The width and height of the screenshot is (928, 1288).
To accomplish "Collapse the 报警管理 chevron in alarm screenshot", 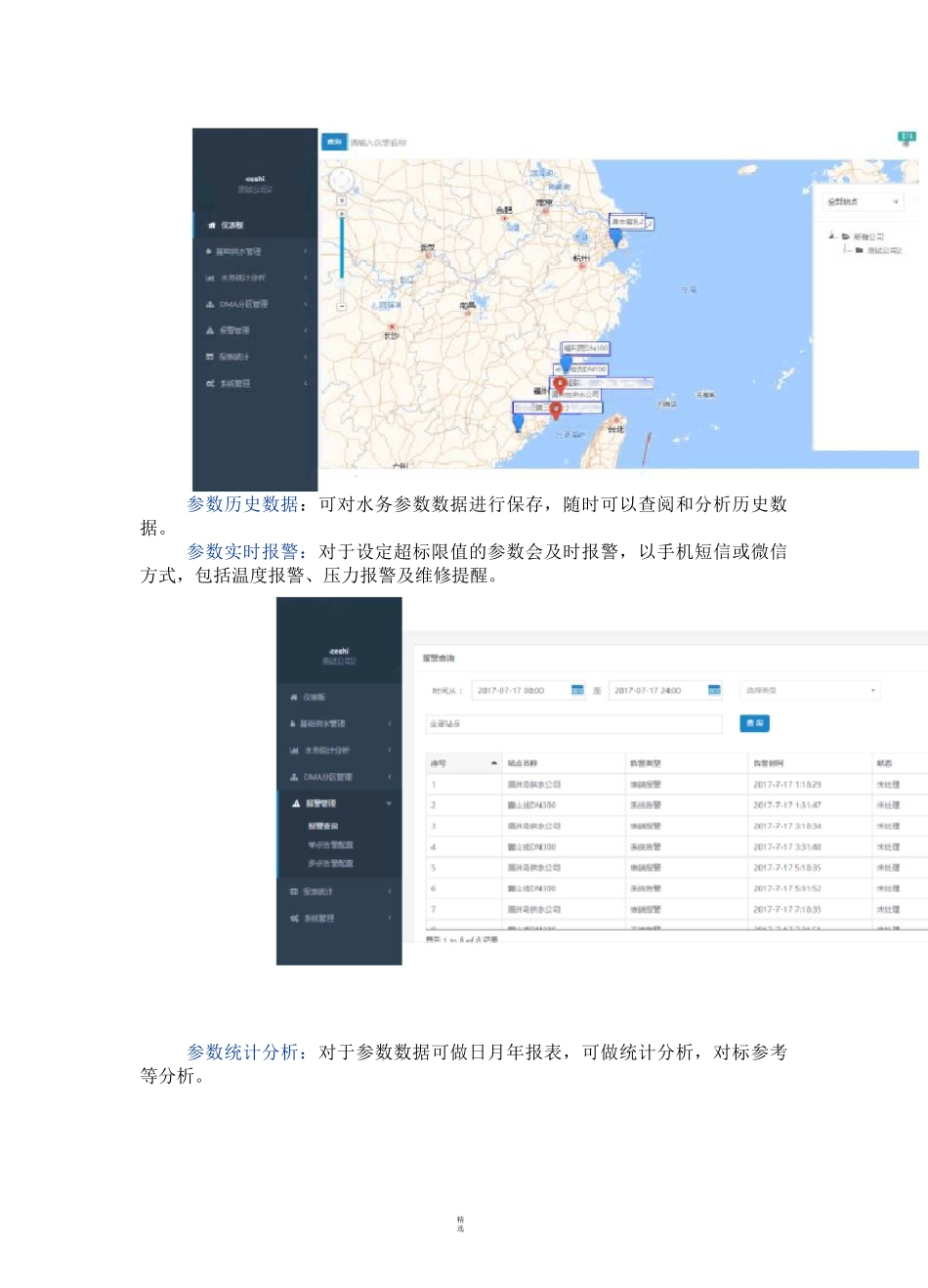I will (389, 803).
